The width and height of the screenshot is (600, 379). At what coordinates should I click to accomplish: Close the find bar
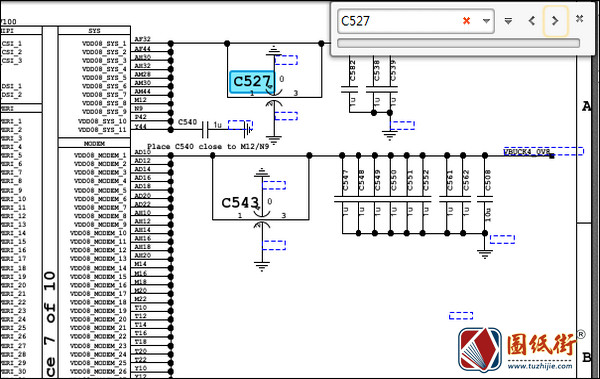[580, 19]
